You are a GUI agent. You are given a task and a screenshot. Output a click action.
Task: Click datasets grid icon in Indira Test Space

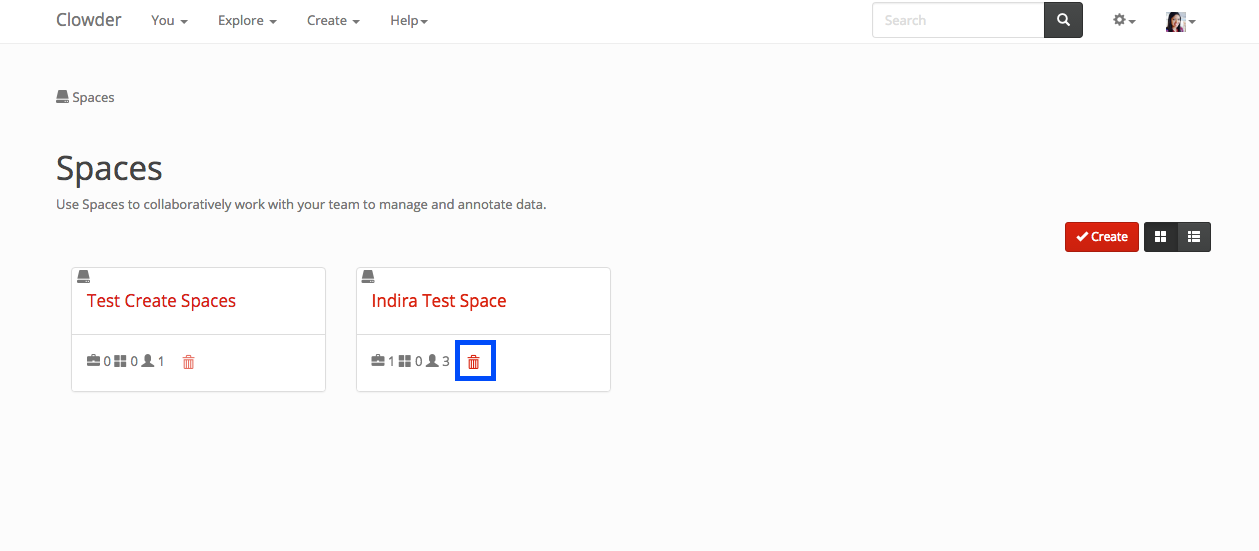(x=405, y=361)
